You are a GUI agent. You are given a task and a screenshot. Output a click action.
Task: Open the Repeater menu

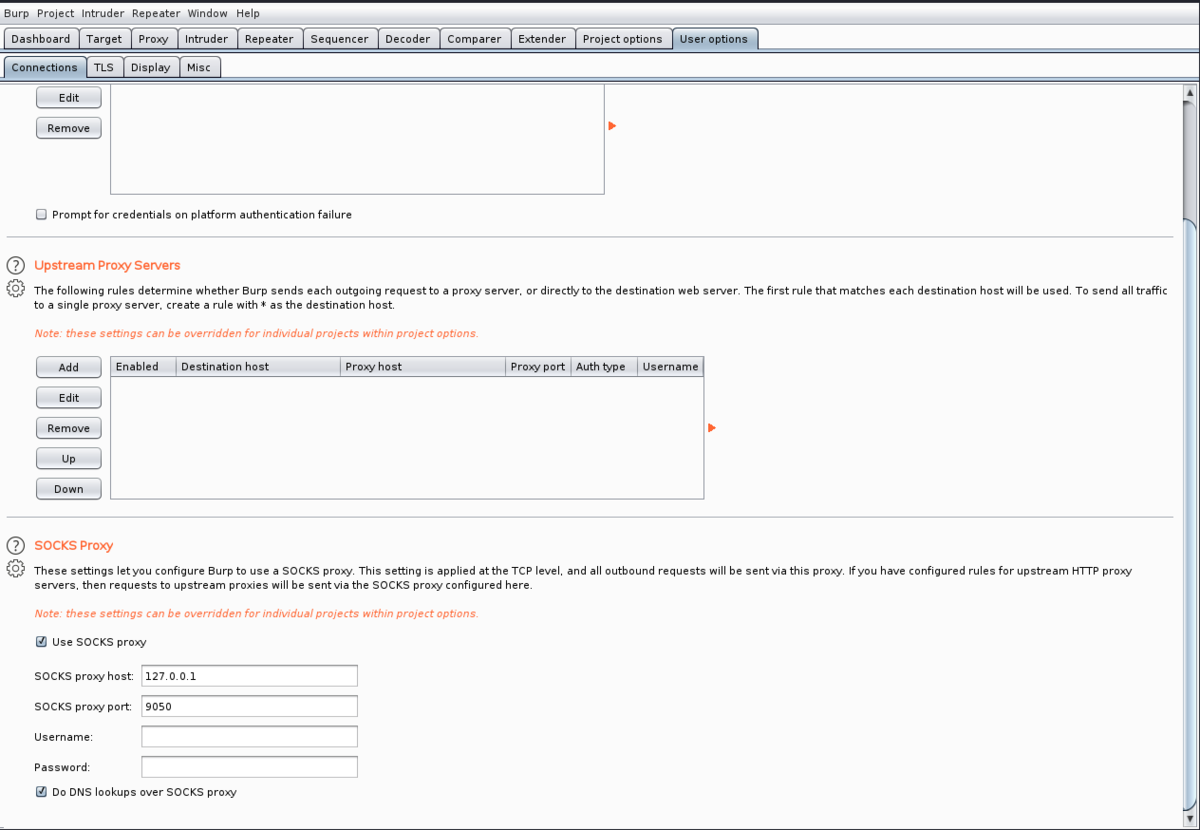156,13
